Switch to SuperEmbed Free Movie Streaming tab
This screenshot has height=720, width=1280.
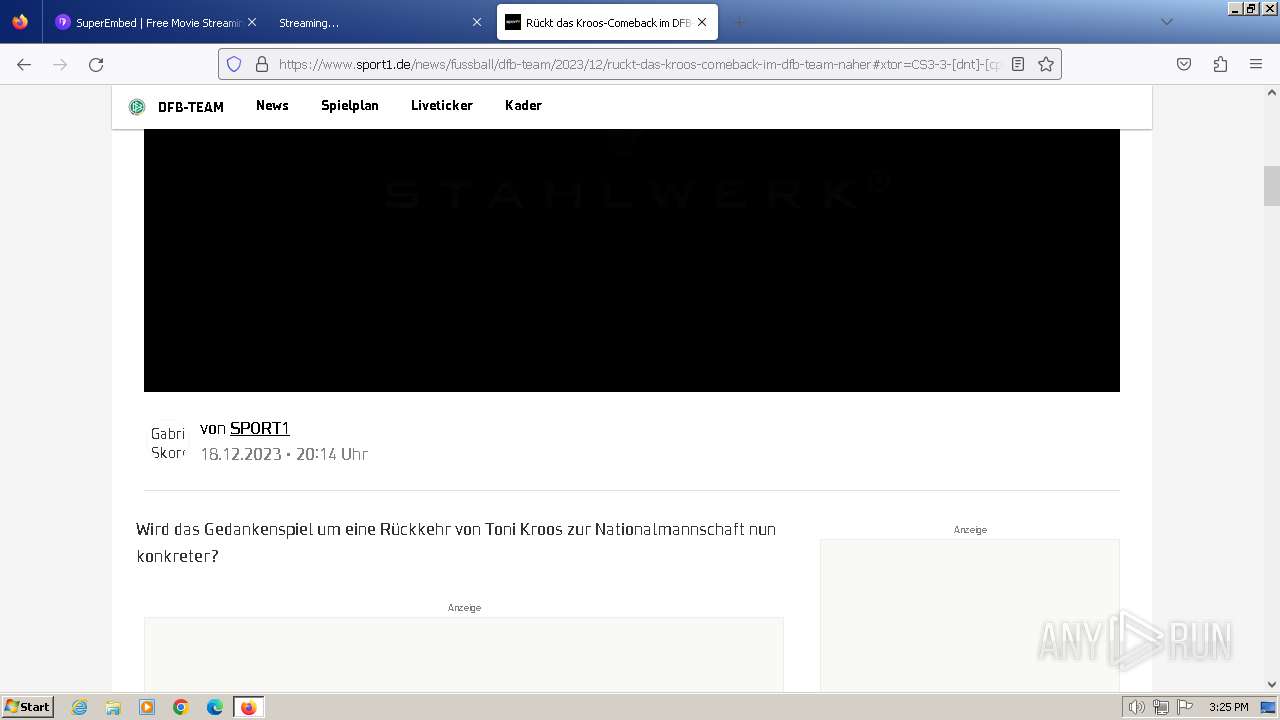(150, 22)
